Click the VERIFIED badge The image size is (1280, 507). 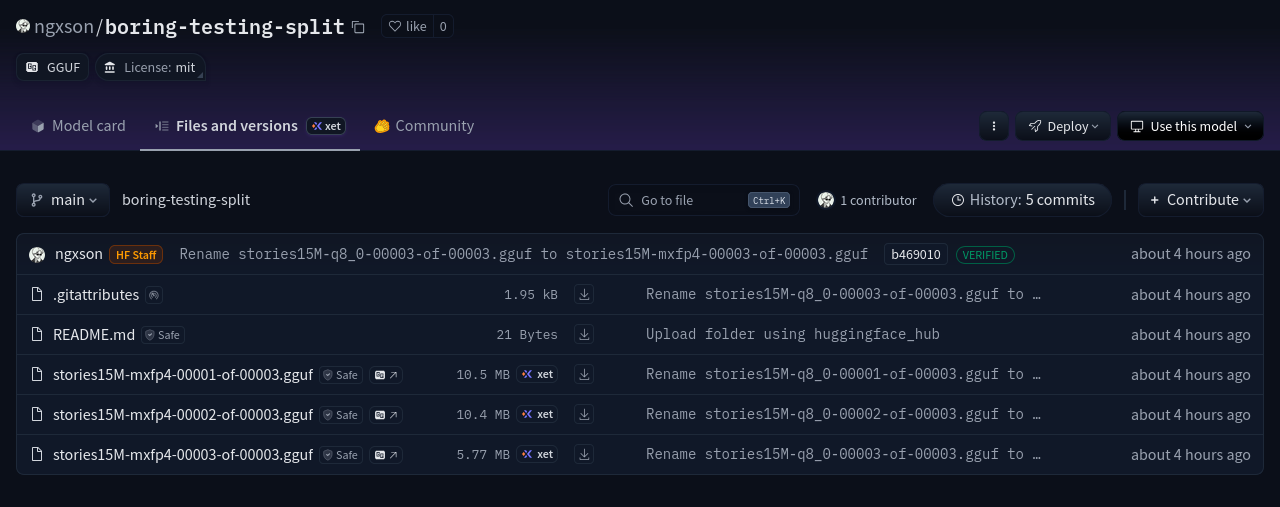tap(985, 255)
